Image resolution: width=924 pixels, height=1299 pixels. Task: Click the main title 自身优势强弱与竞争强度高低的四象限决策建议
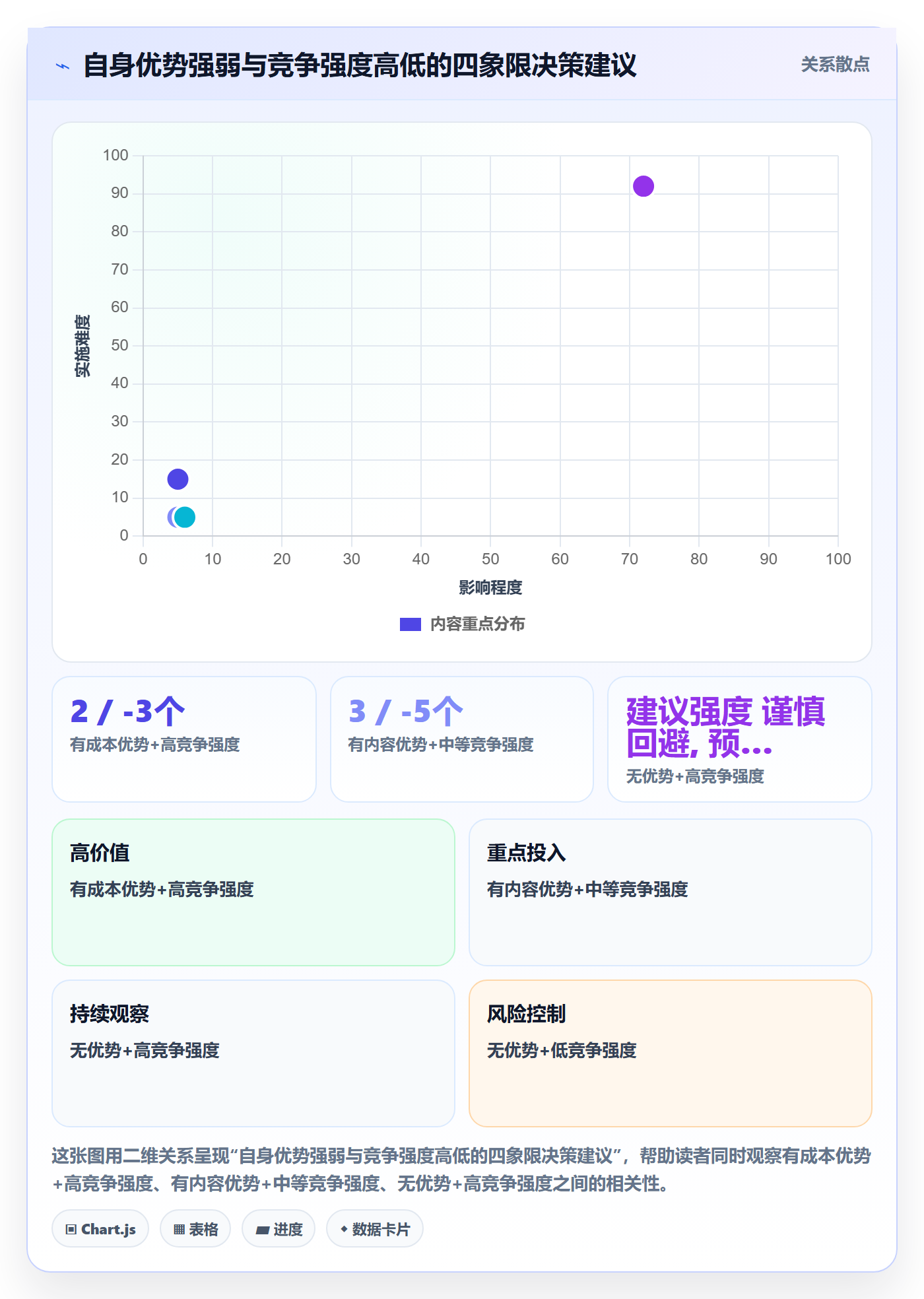click(x=360, y=65)
